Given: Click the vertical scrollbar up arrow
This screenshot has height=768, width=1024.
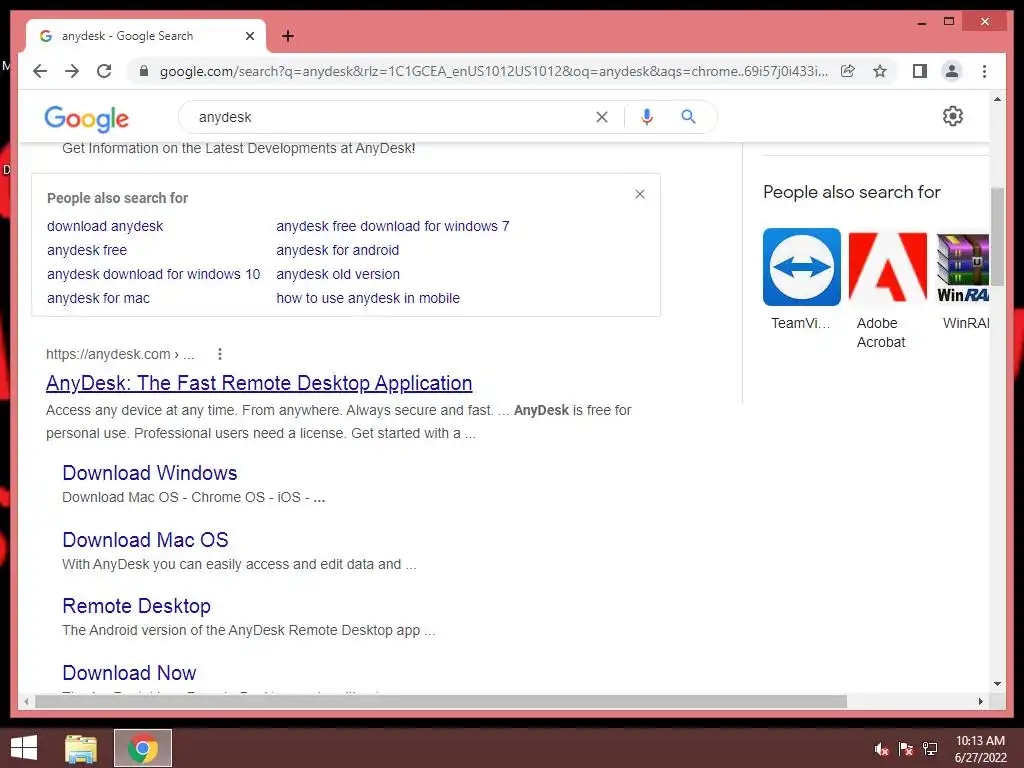Looking at the screenshot, I should [997, 99].
